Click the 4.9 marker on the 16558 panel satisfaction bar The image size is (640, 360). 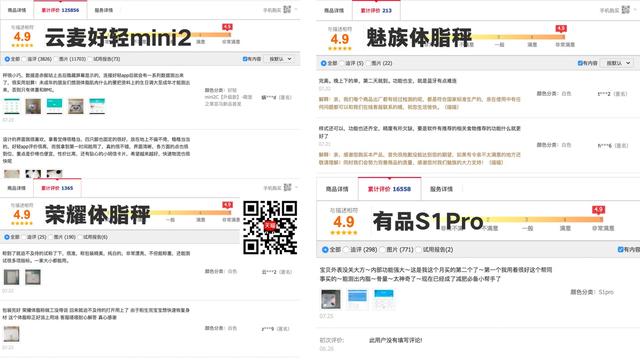pyautogui.click(x=598, y=210)
